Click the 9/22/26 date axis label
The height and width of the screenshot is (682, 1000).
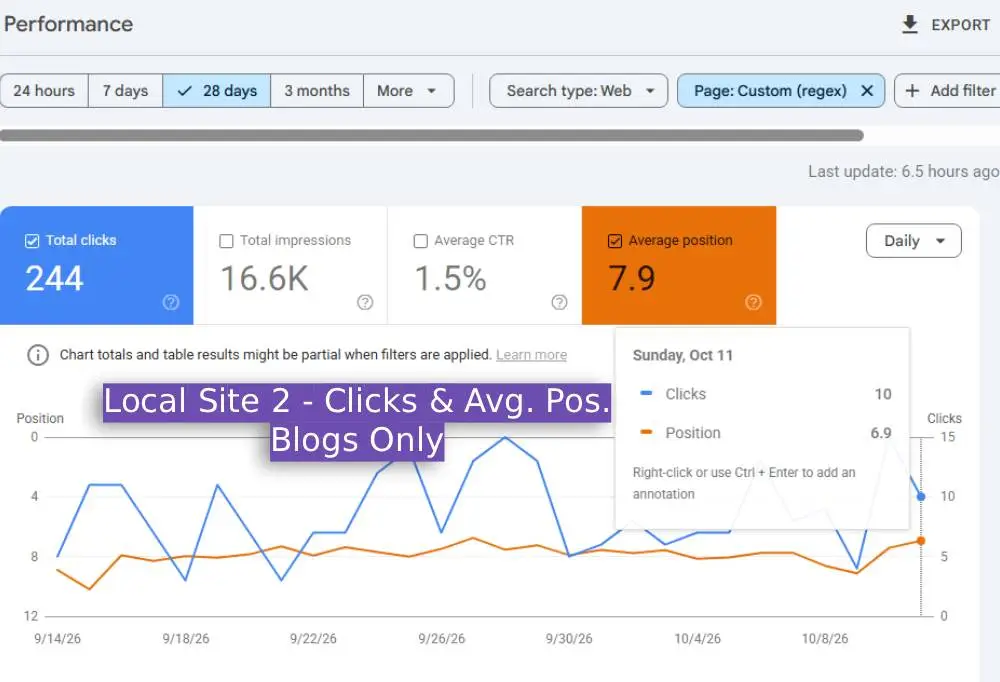[x=313, y=639]
